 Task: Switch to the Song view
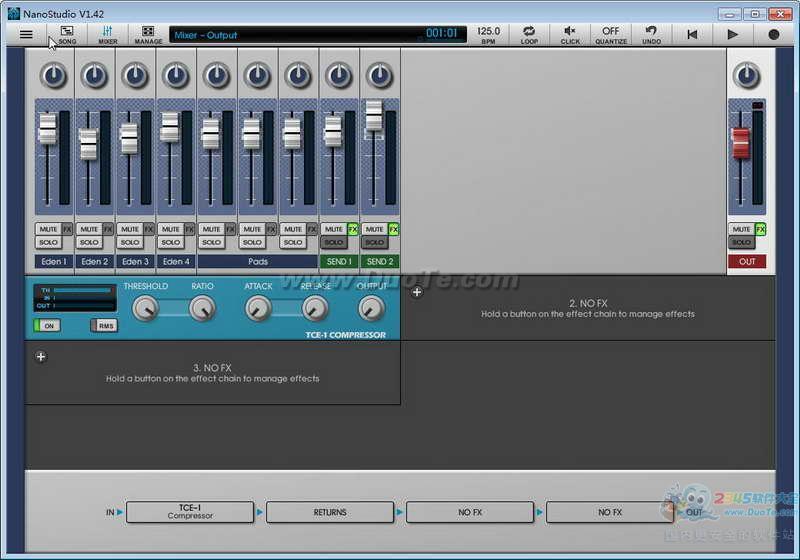(67, 34)
